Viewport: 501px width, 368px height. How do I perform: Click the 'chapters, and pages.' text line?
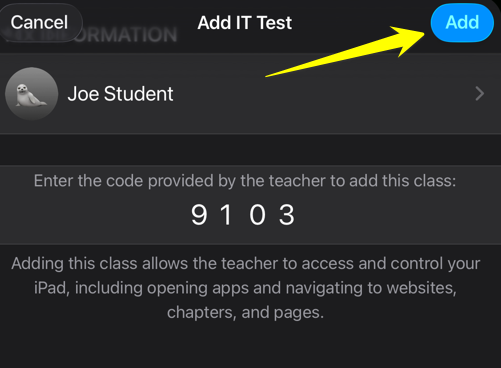(x=245, y=313)
